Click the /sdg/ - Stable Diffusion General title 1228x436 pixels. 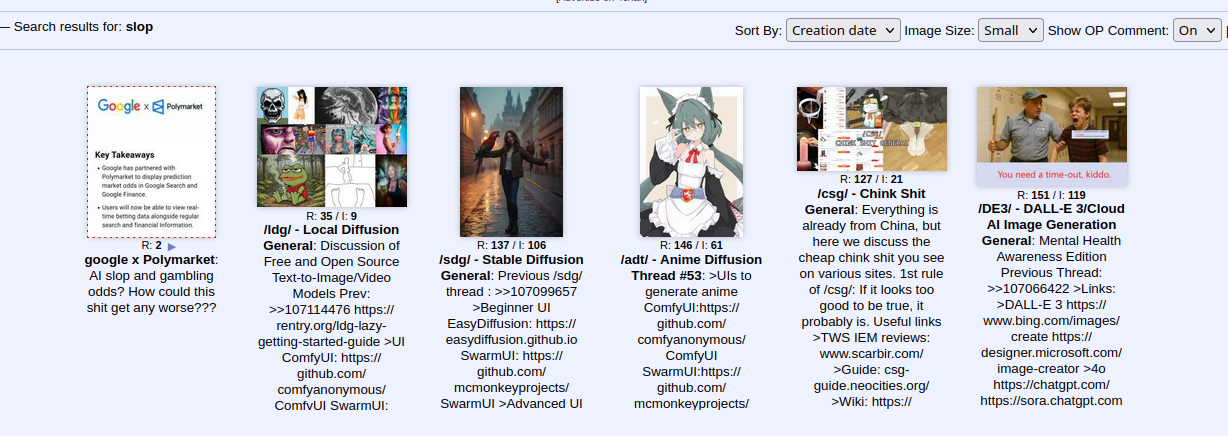click(509, 267)
